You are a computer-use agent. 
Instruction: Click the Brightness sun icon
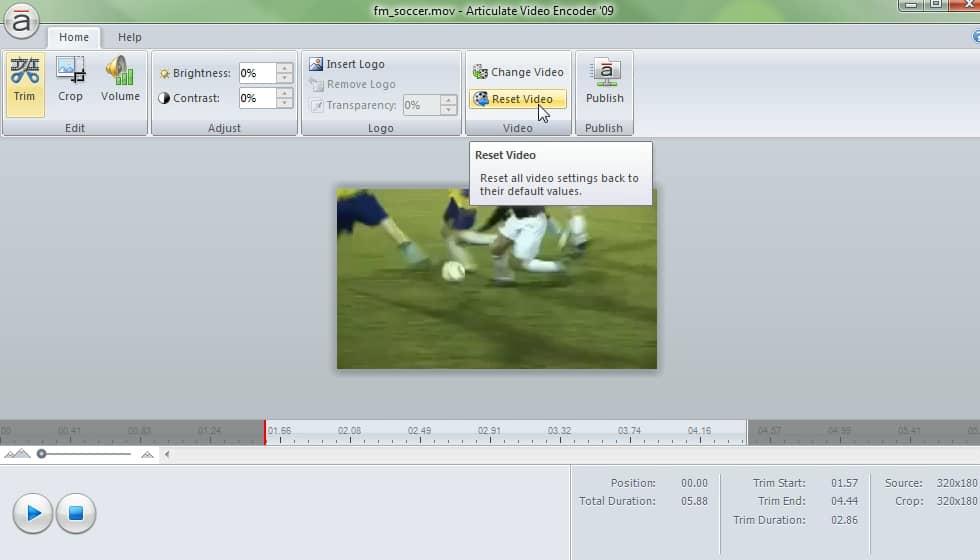pos(164,74)
